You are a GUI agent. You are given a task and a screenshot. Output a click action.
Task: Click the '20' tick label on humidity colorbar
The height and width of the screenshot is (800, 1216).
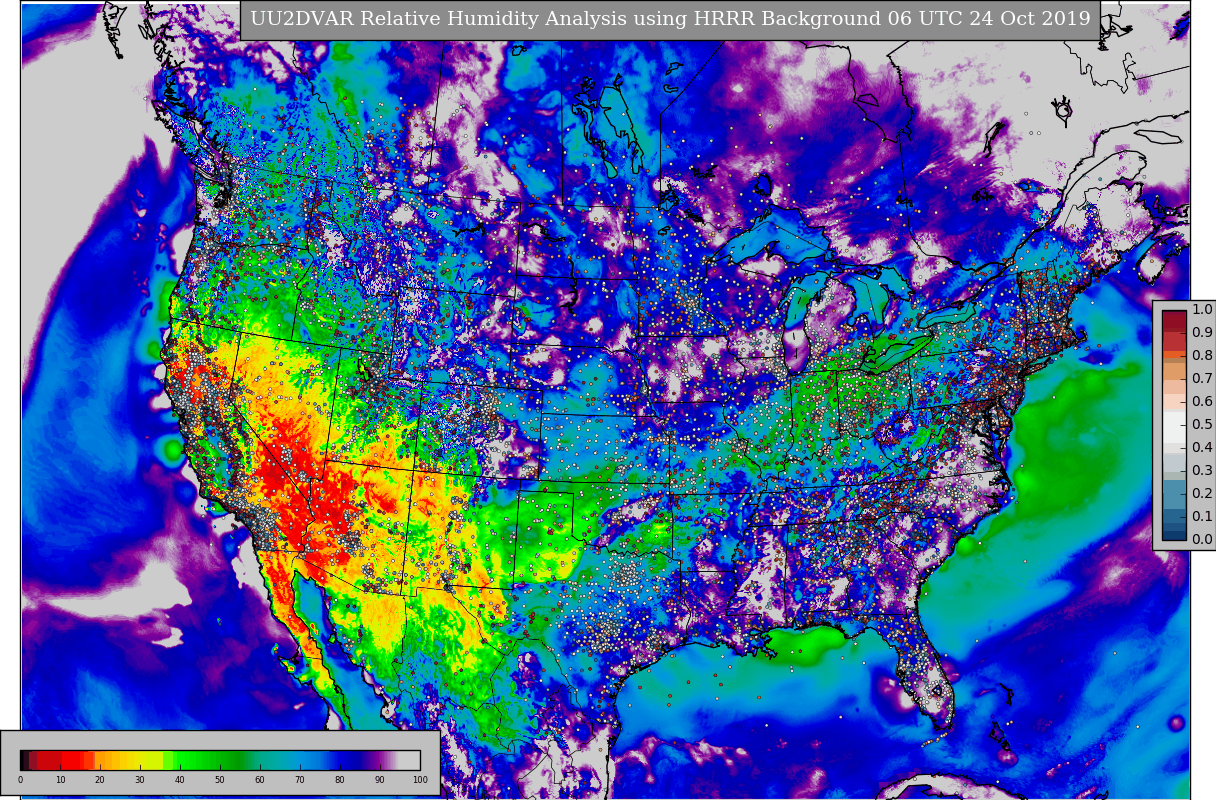click(x=100, y=780)
